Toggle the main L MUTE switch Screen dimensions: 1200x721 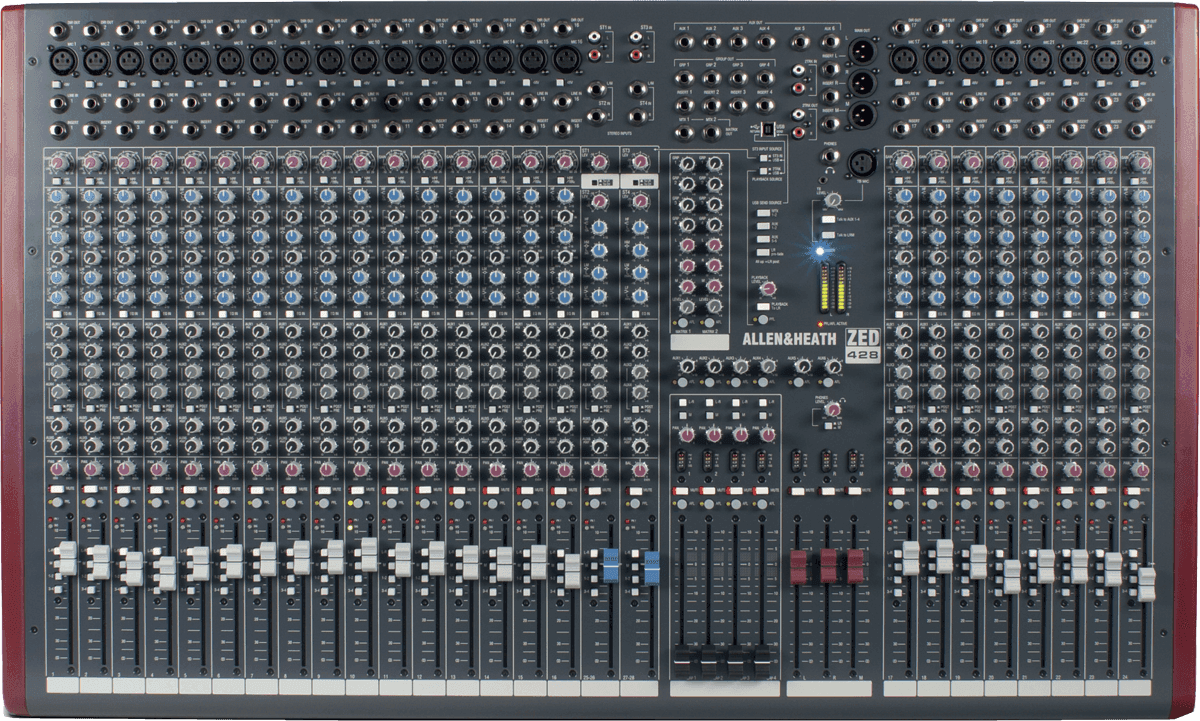800,491
